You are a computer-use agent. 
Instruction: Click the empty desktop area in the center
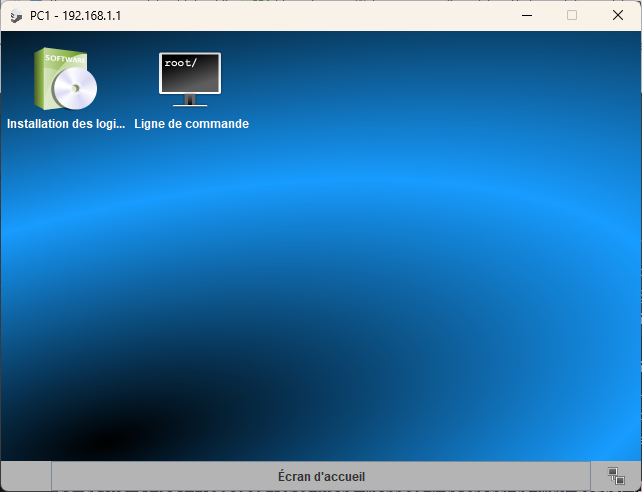point(320,280)
